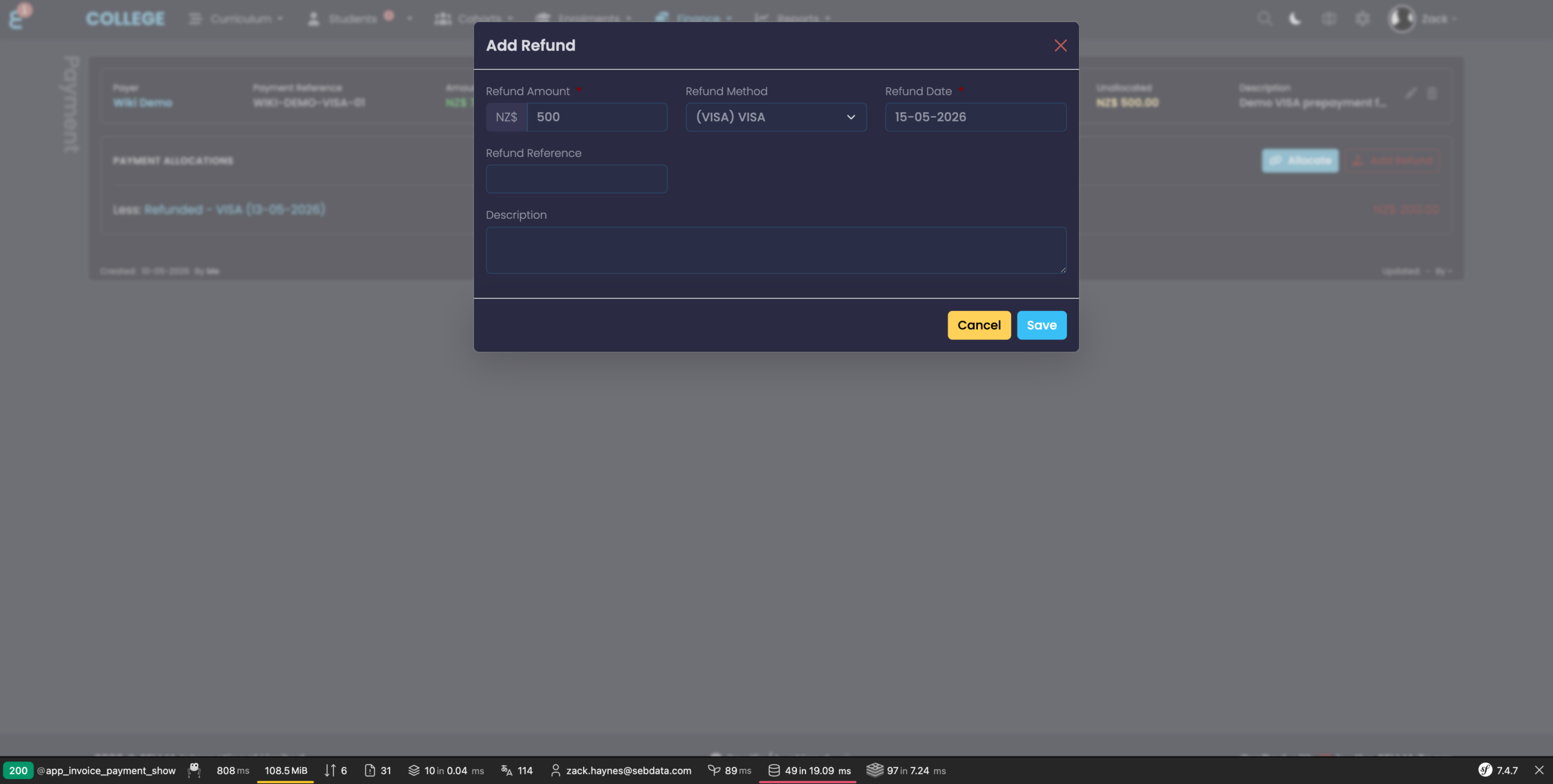Click the settings gear icon in top bar
The width and height of the screenshot is (1553, 784).
[x=1363, y=19]
